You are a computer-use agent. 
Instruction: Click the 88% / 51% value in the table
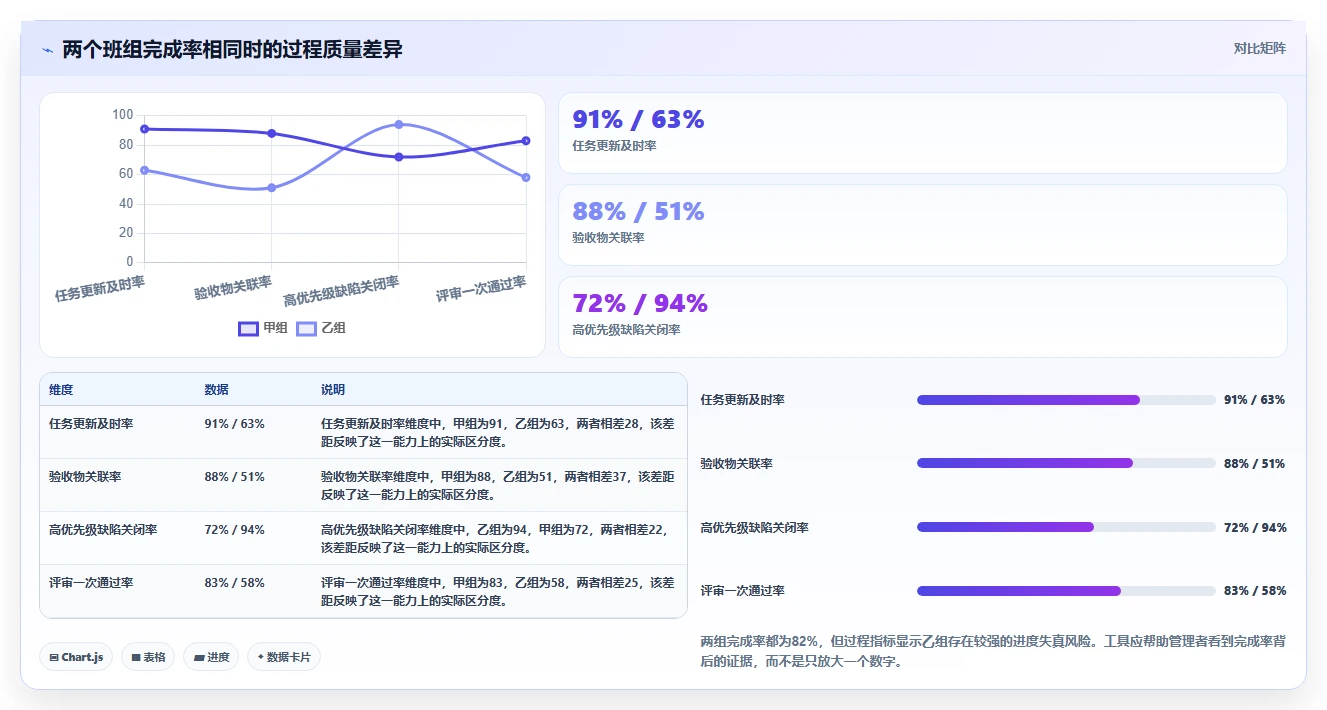click(234, 477)
